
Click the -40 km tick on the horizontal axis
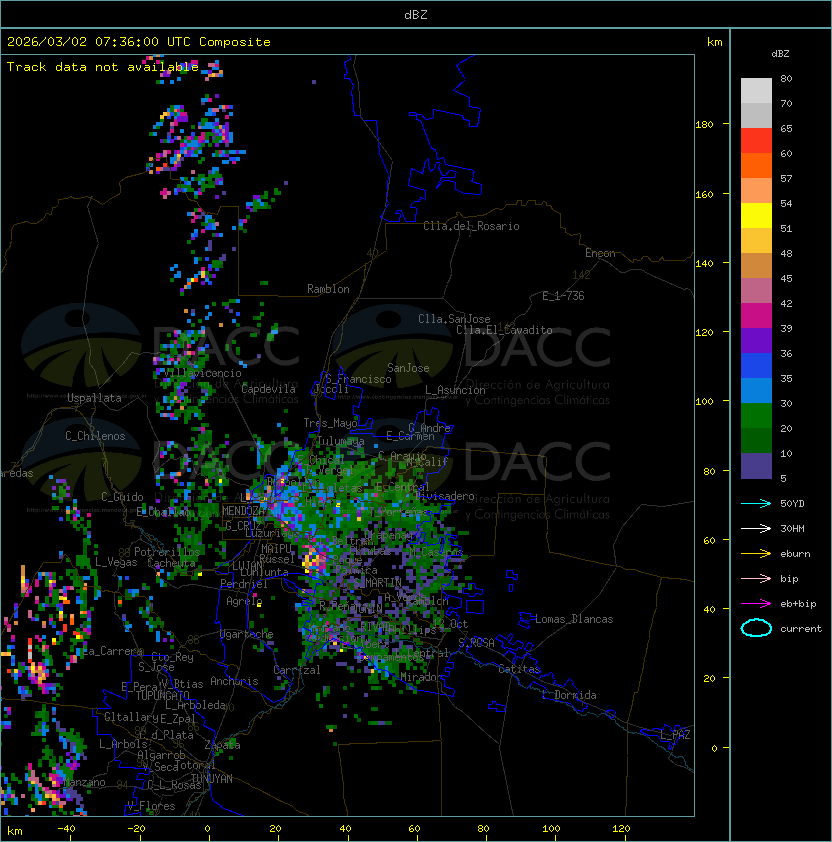coord(67,828)
